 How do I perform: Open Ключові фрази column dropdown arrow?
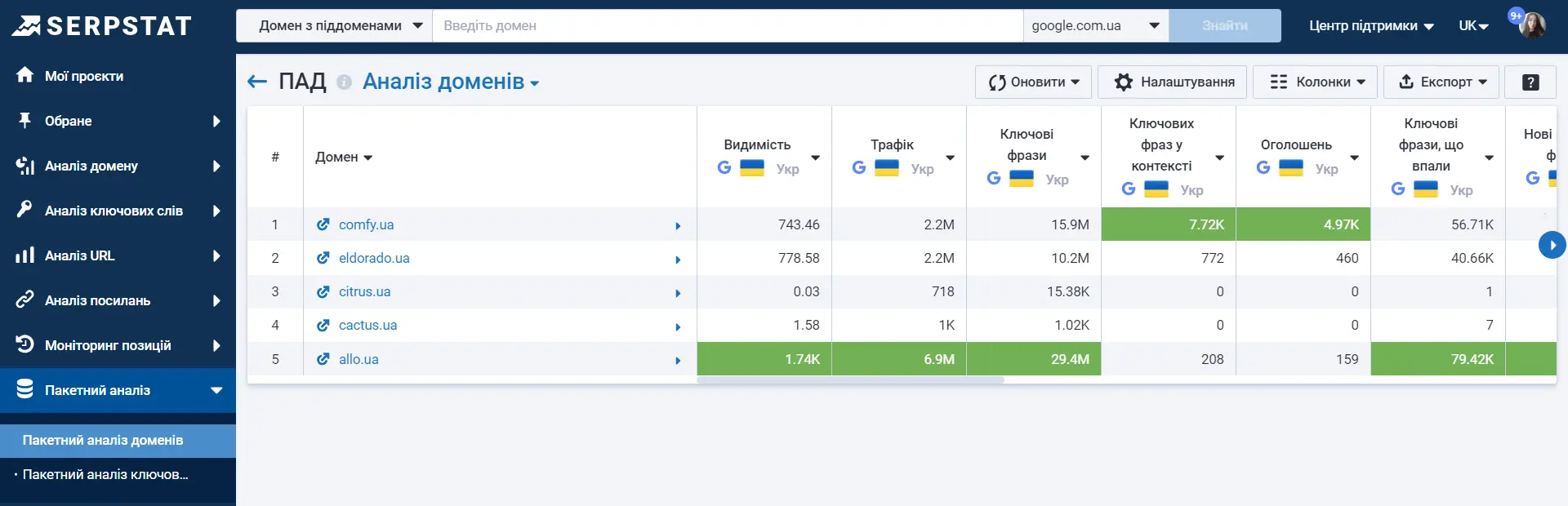(1085, 158)
